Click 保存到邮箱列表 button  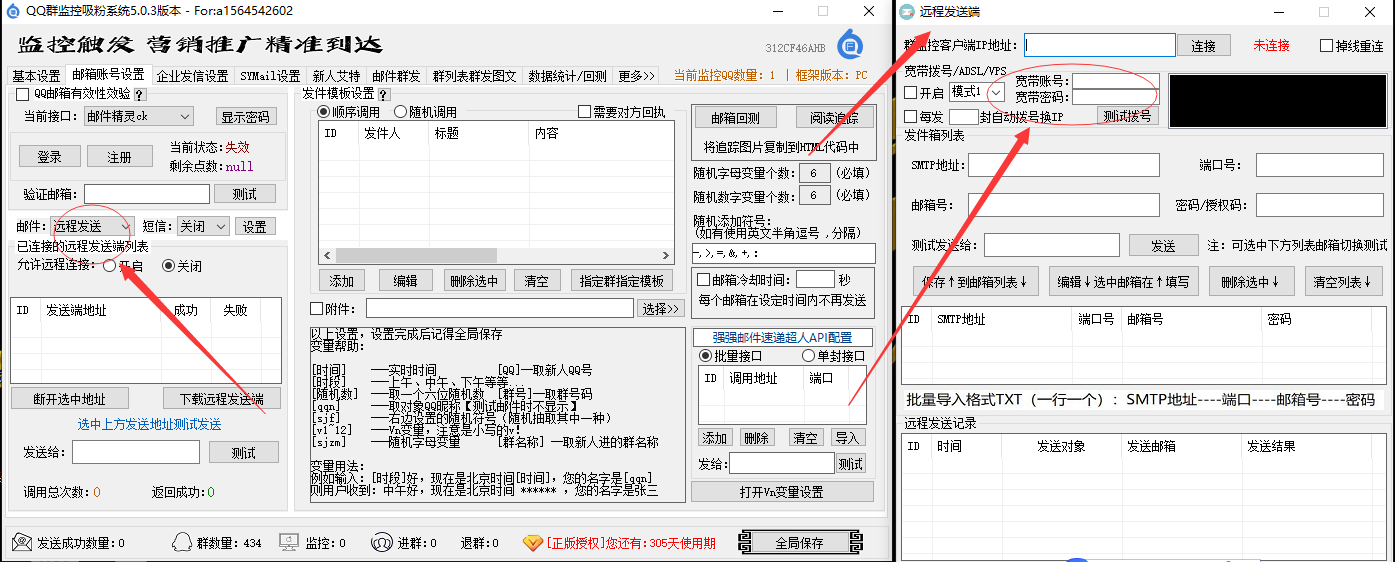click(976, 282)
